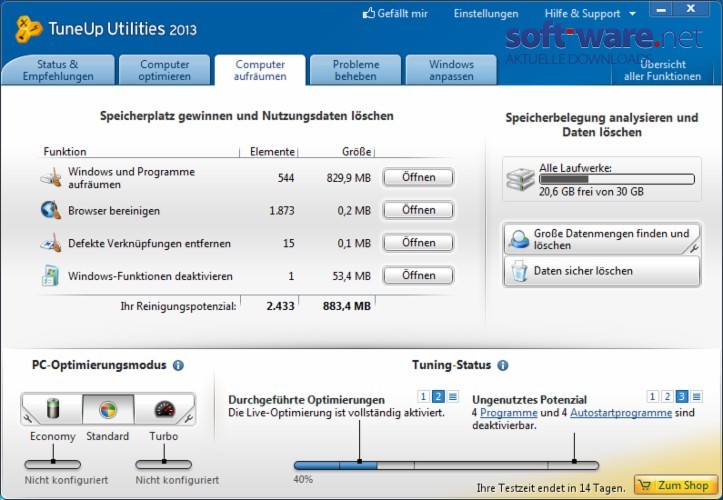This screenshot has height=500, width=723.
Task: Open Windows und Programme aufräumen with Öffnen
Action: coord(418,177)
